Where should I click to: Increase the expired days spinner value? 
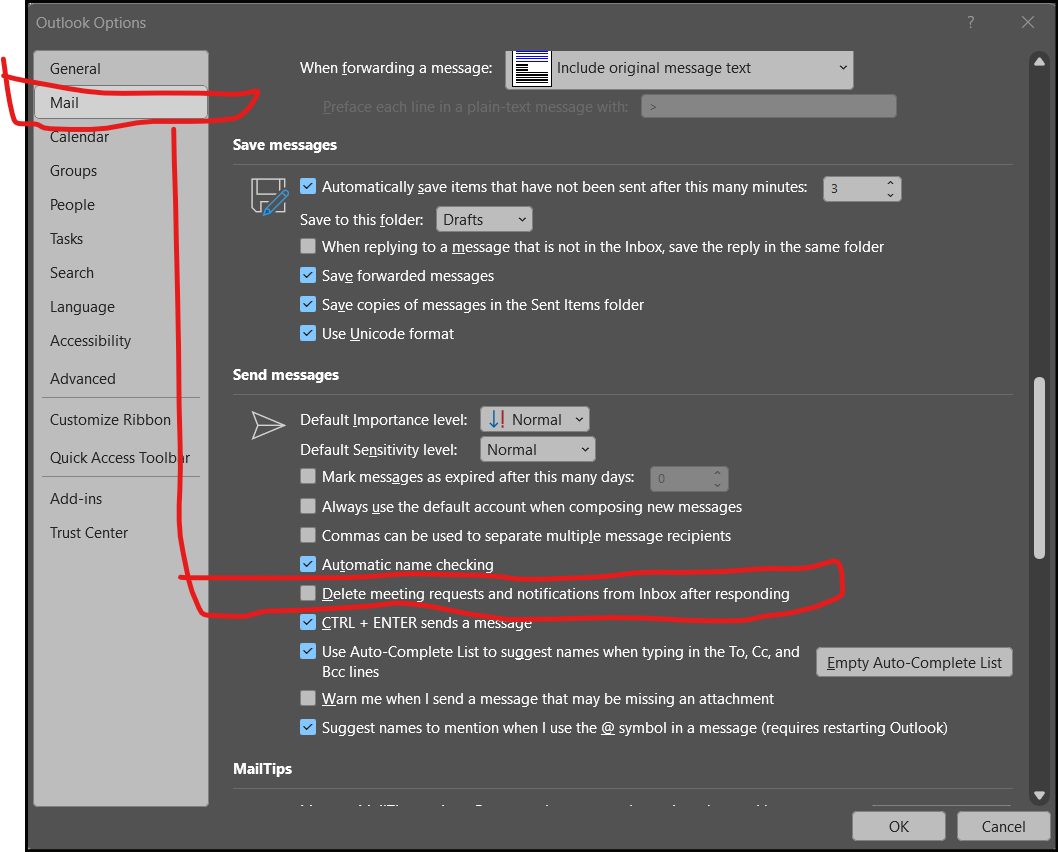pos(717,473)
